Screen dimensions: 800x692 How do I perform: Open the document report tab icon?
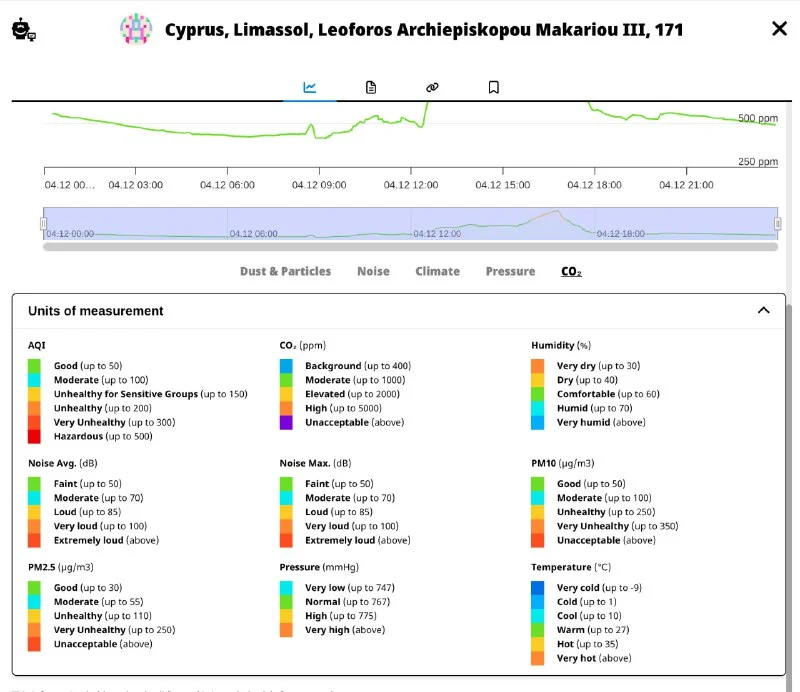(371, 88)
